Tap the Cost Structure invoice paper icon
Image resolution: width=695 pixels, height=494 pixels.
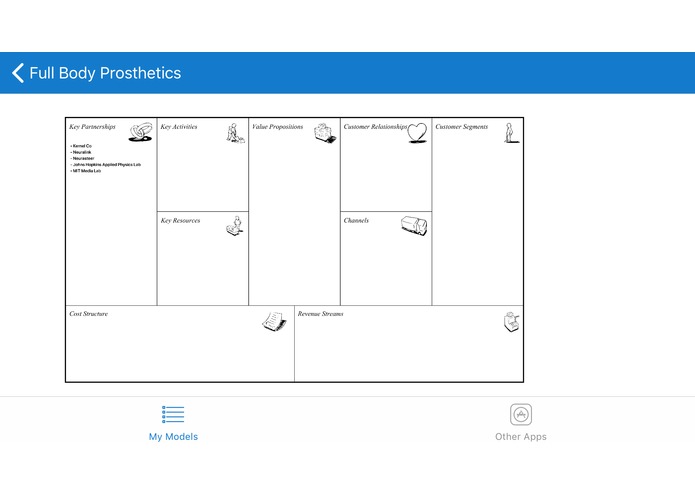[x=274, y=321]
